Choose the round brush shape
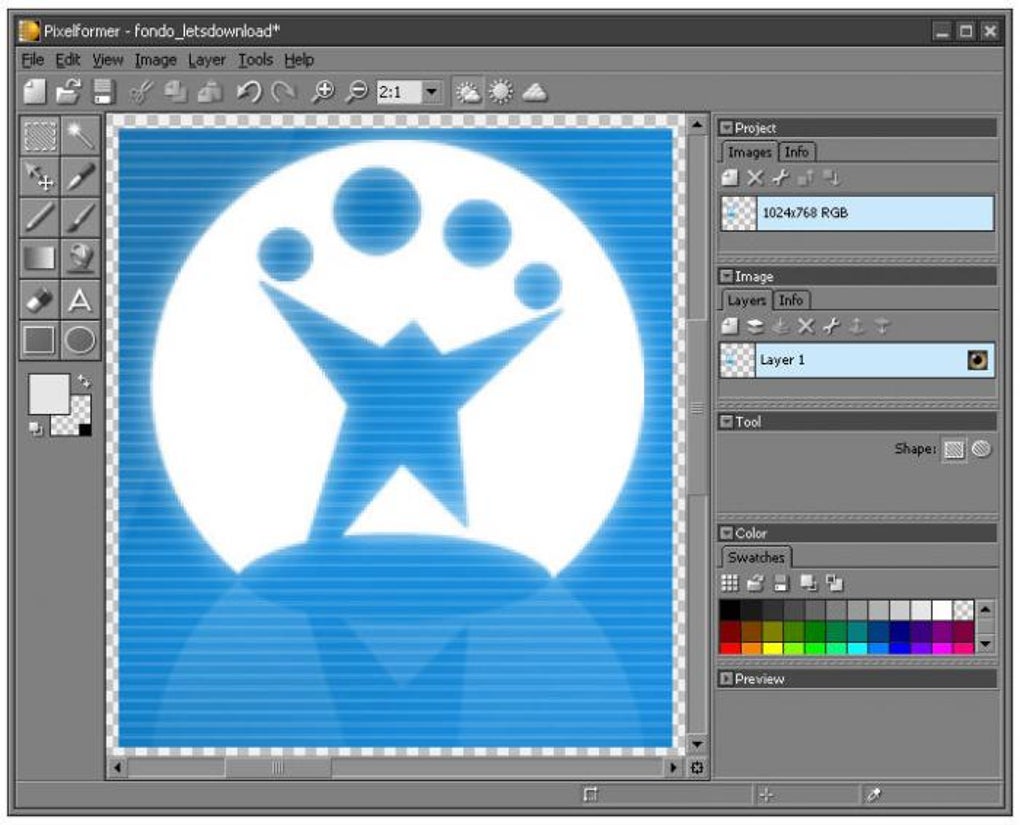1020x825 pixels. coord(981,449)
